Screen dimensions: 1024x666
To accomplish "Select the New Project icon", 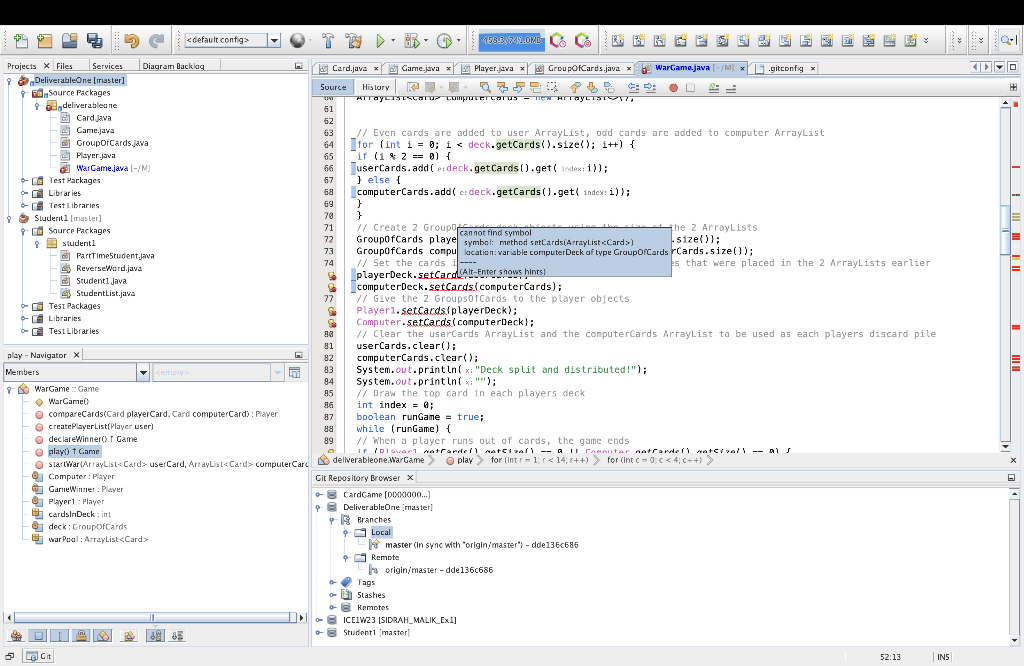I will point(43,39).
